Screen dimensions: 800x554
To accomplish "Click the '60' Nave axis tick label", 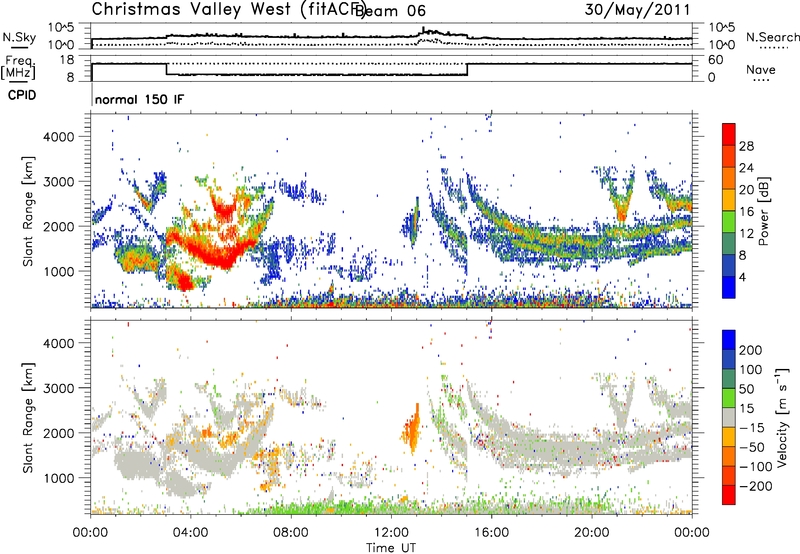I will coord(715,60).
